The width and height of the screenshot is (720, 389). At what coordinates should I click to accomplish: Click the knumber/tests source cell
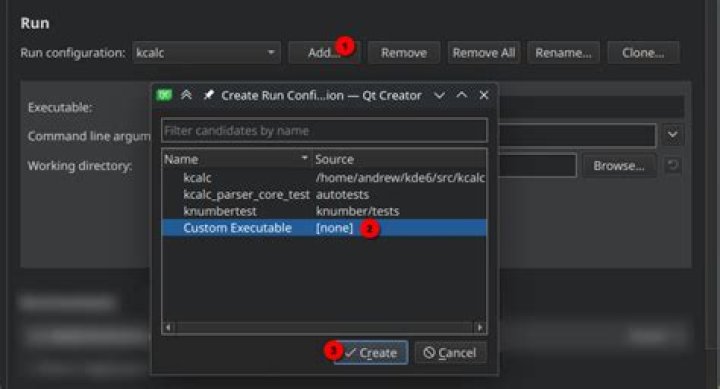tap(357, 211)
